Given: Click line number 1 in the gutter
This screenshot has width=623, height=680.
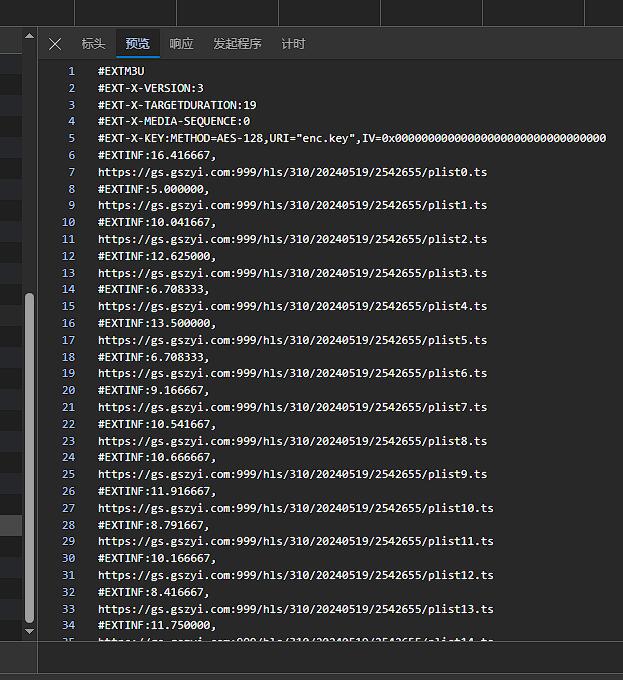Looking at the screenshot, I should click(x=71, y=71).
